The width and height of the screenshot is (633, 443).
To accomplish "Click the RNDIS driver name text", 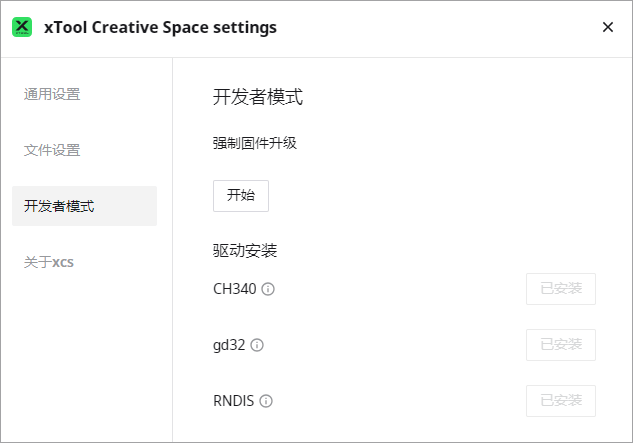I will click(x=233, y=401).
